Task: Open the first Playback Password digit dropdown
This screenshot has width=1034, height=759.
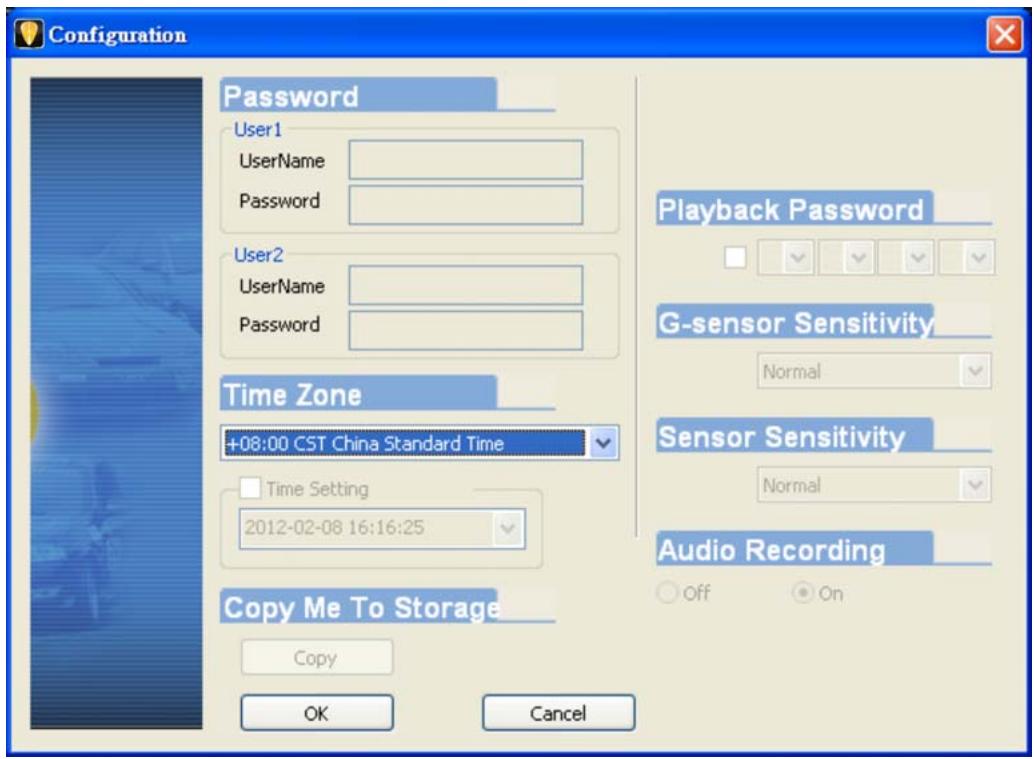Action: click(798, 257)
